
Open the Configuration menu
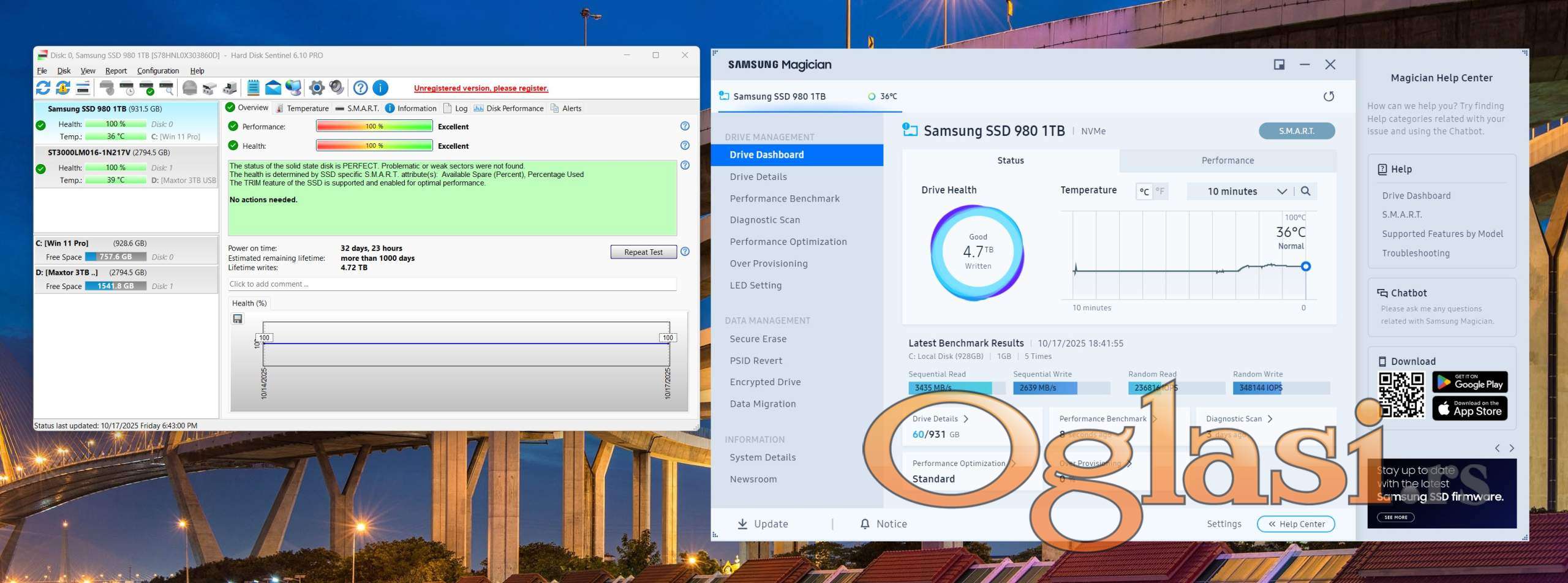157,71
